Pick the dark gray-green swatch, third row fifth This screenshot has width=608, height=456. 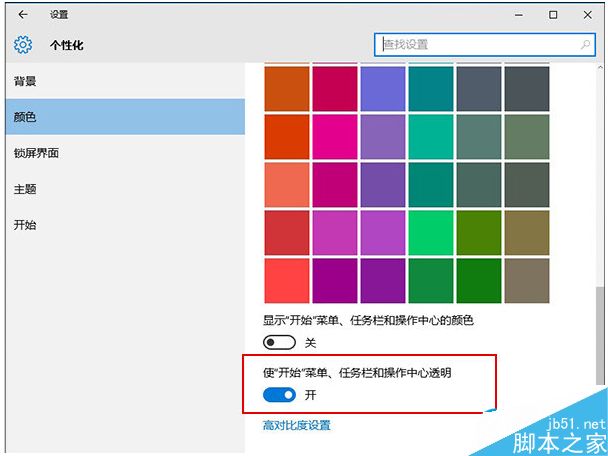tap(479, 185)
